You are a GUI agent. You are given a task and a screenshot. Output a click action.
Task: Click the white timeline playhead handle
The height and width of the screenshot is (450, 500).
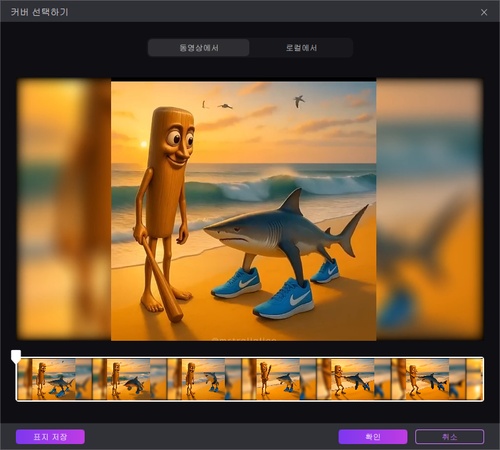[16, 356]
